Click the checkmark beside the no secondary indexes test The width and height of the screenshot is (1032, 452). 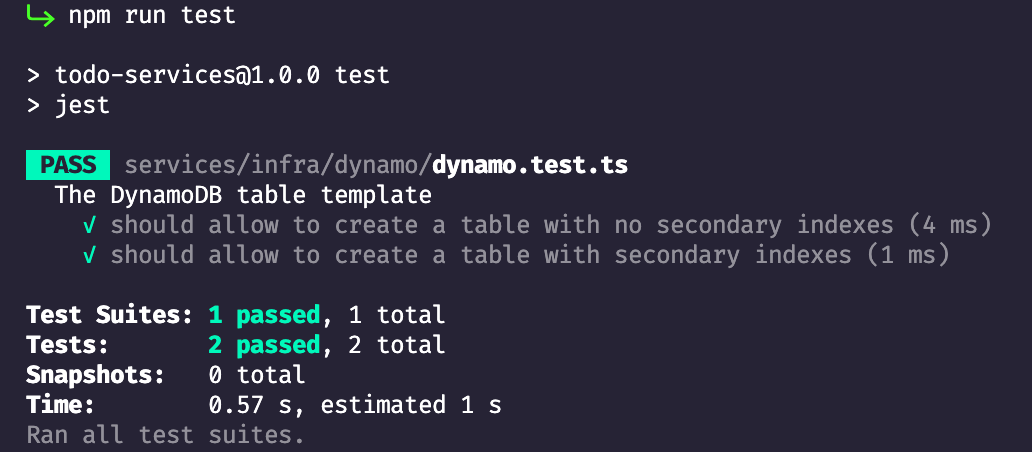click(90, 225)
